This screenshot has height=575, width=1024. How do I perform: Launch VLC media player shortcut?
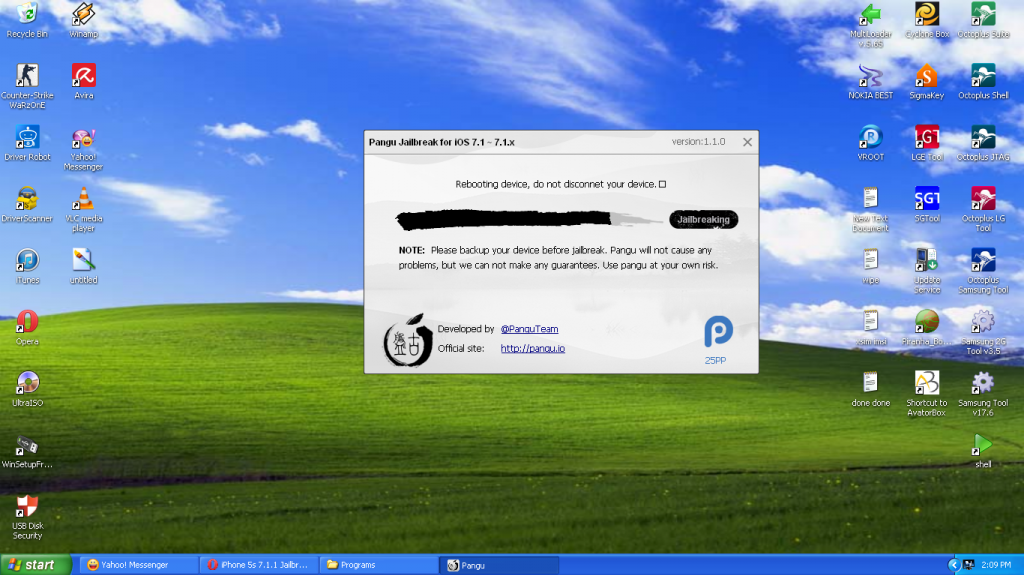tap(84, 198)
